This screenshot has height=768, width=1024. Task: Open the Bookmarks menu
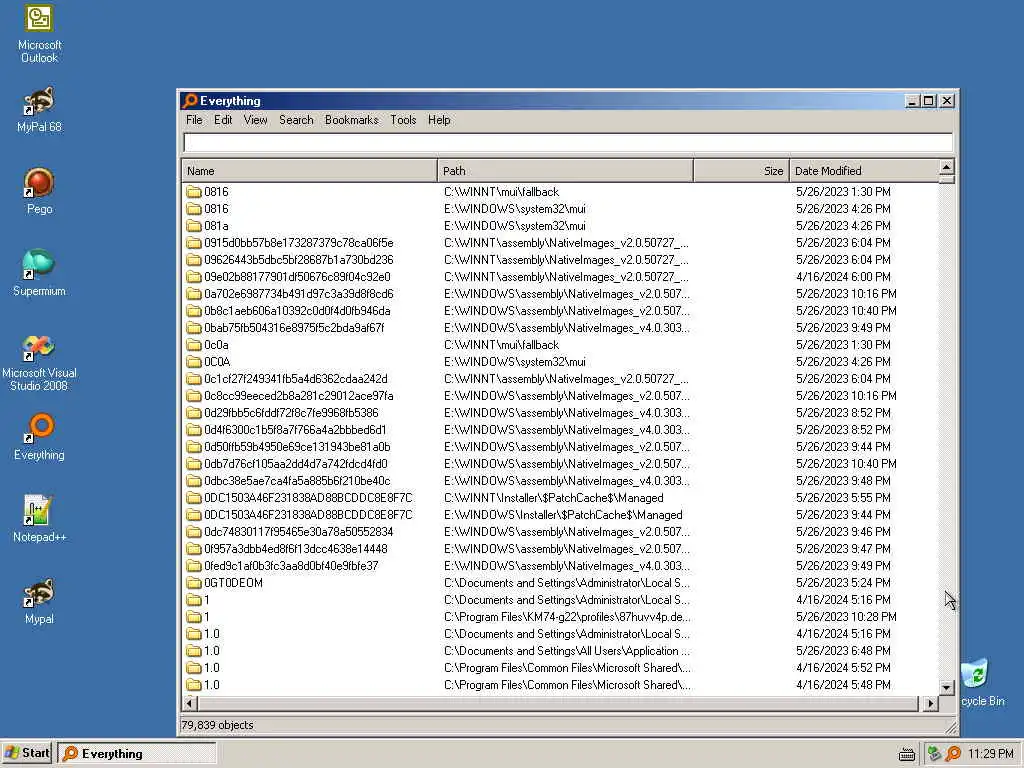pos(351,120)
